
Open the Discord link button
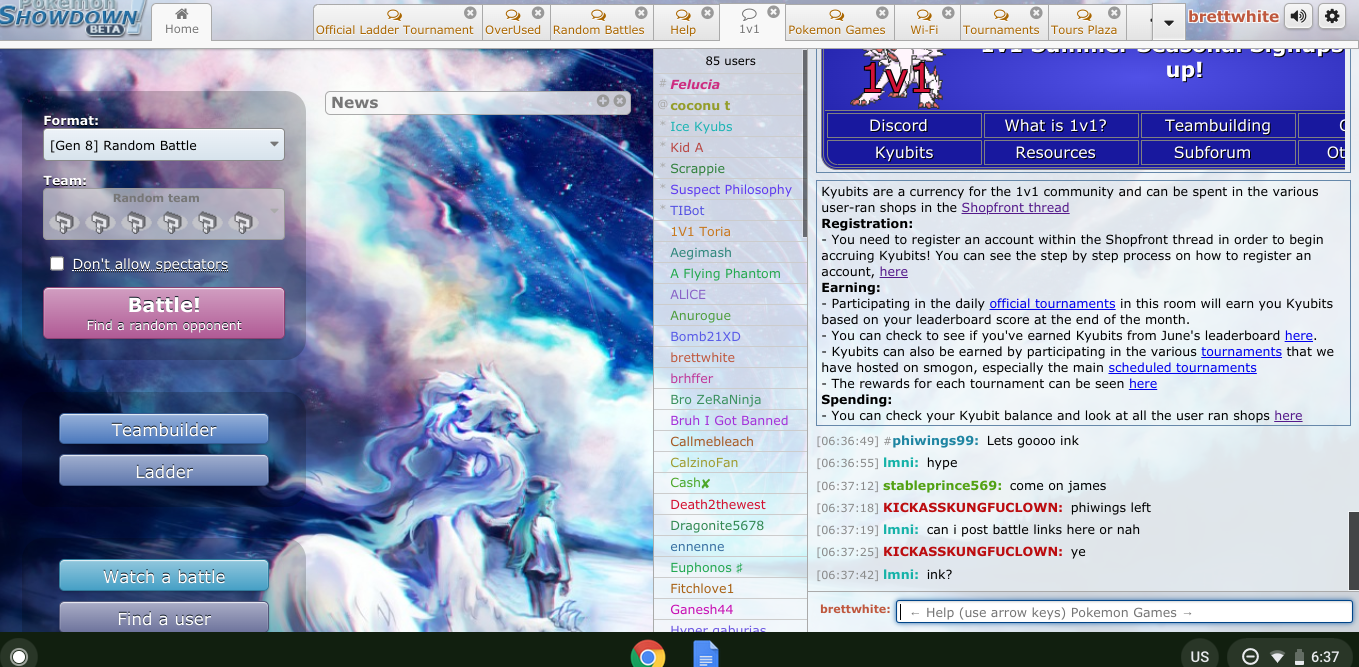coord(904,125)
